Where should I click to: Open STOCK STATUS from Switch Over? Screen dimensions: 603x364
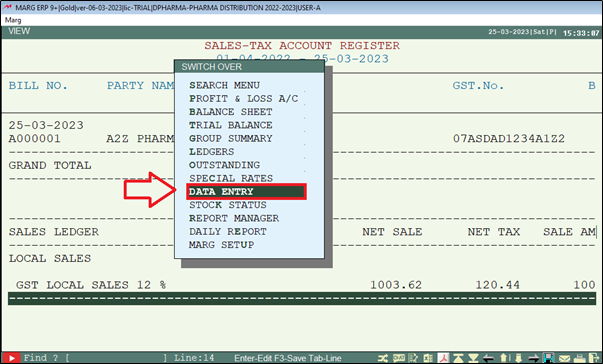point(228,205)
